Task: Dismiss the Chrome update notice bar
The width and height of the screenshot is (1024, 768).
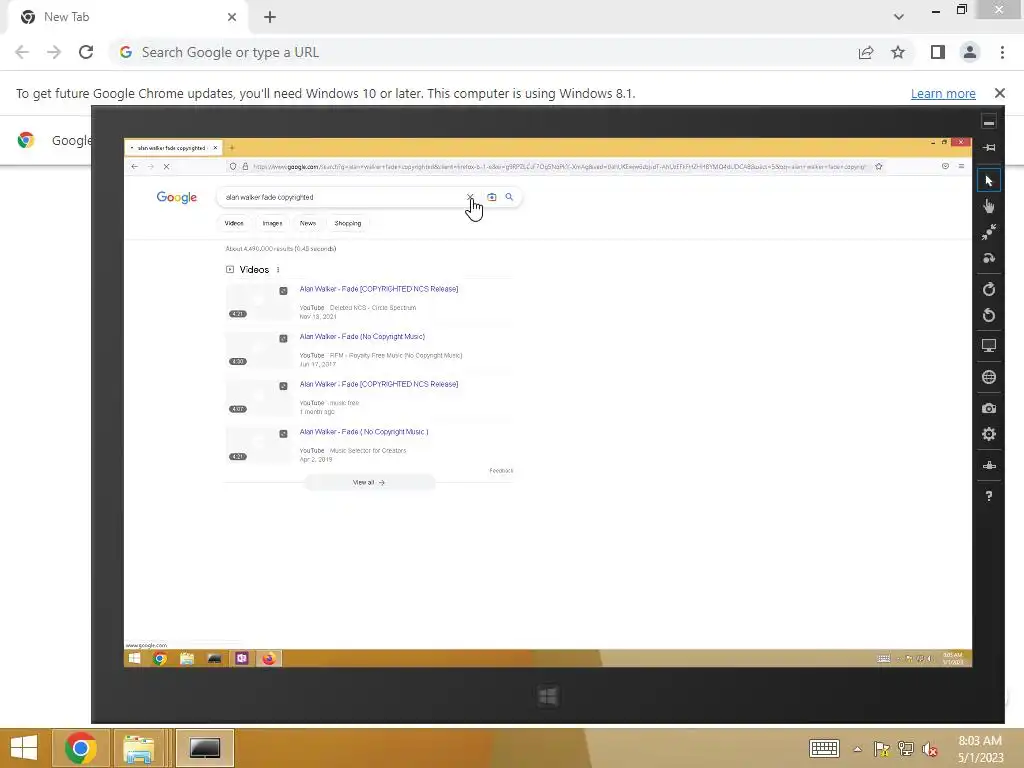Action: (999, 93)
